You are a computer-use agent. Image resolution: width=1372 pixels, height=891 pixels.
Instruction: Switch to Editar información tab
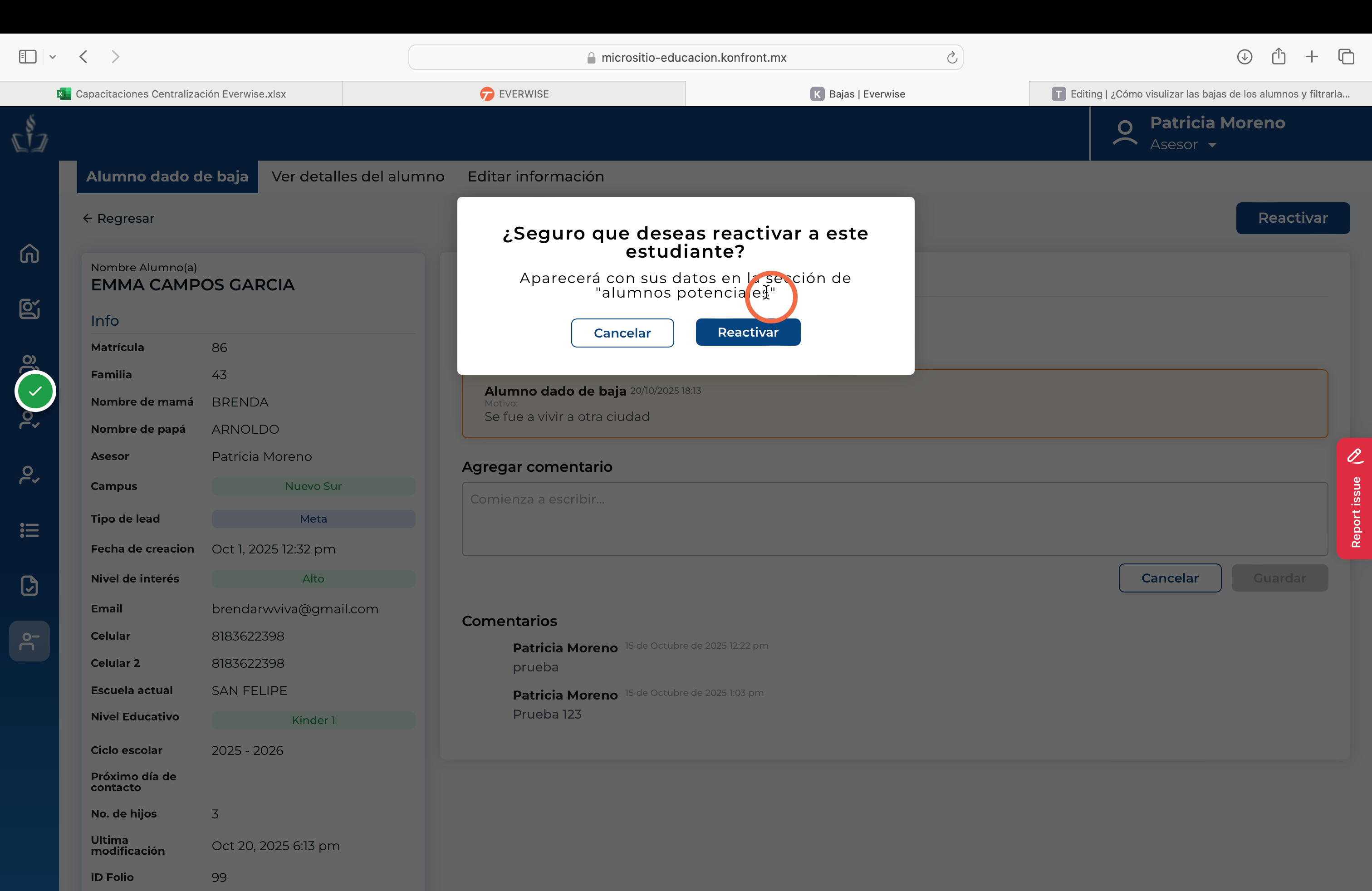point(535,176)
